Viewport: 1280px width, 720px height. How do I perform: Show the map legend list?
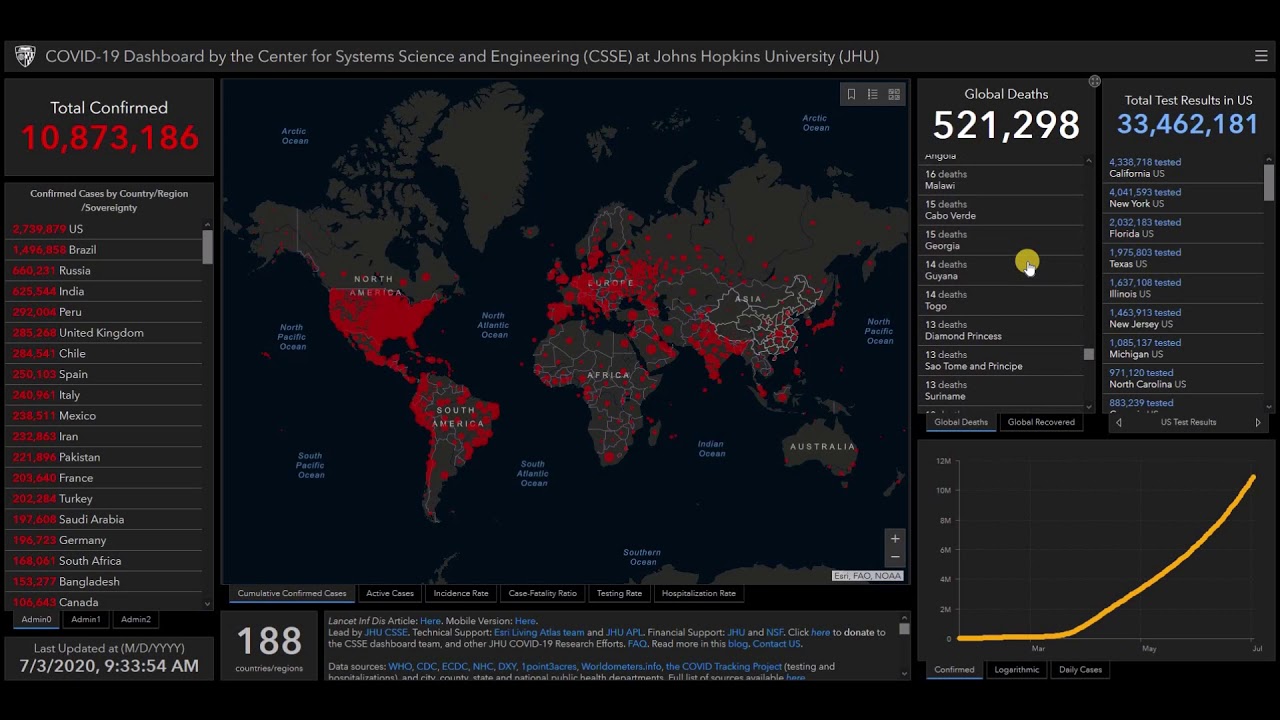click(x=872, y=94)
